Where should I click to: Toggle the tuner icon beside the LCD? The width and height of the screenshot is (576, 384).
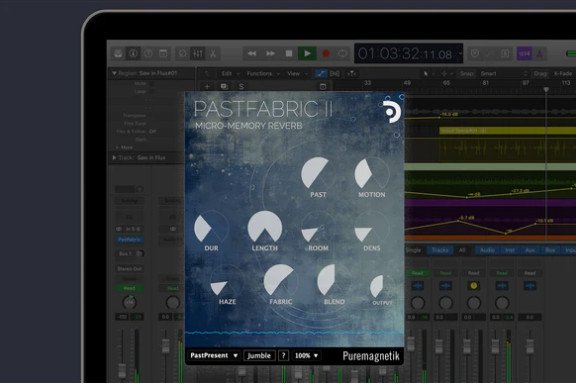point(475,54)
